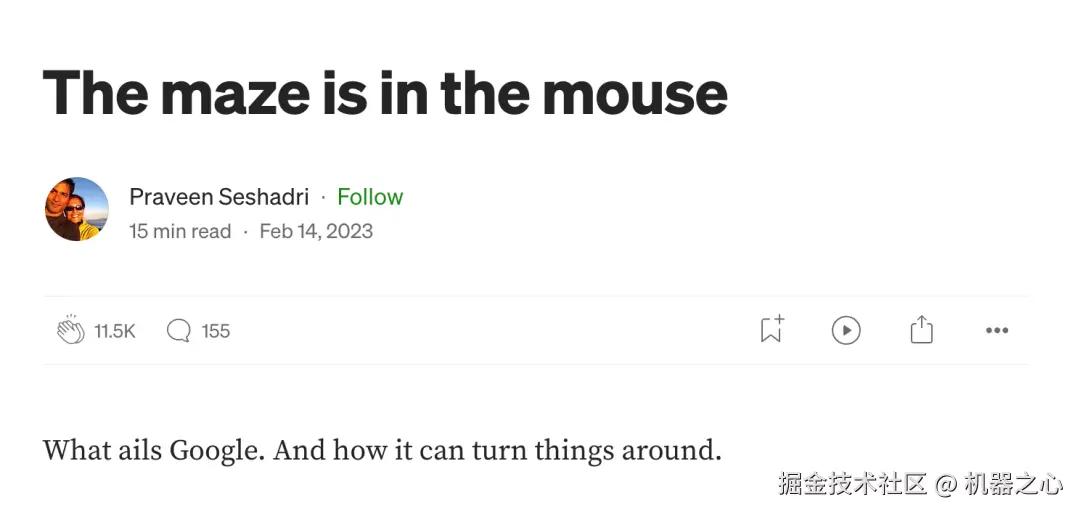Clap for this article
This screenshot has width=1080, height=514.
point(71,330)
